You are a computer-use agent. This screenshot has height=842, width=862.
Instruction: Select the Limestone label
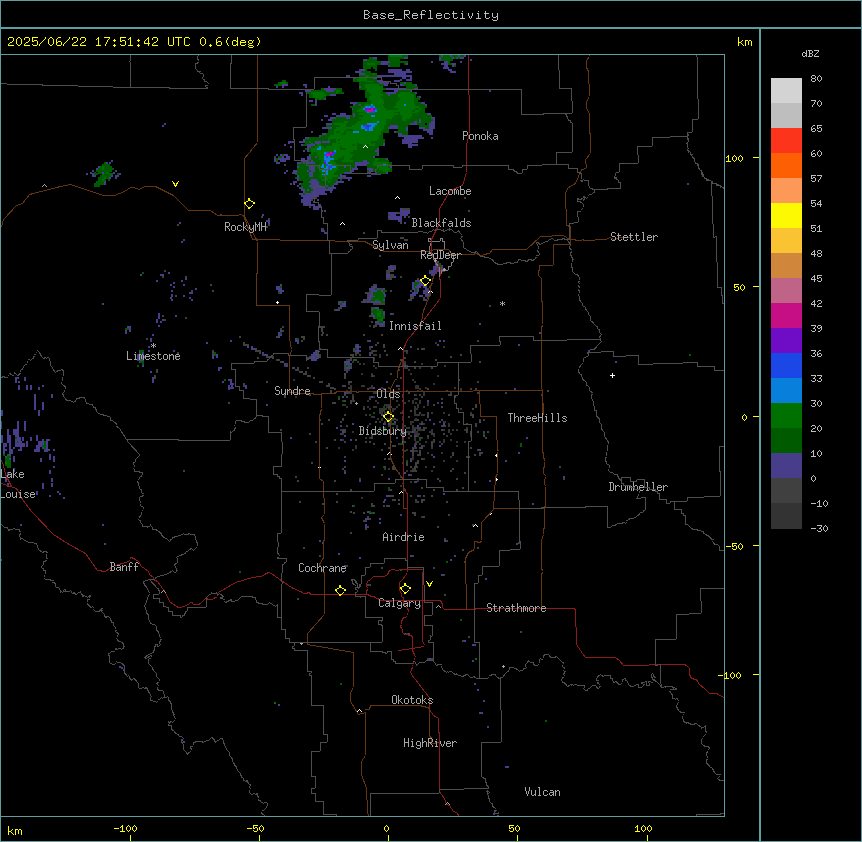click(x=153, y=356)
